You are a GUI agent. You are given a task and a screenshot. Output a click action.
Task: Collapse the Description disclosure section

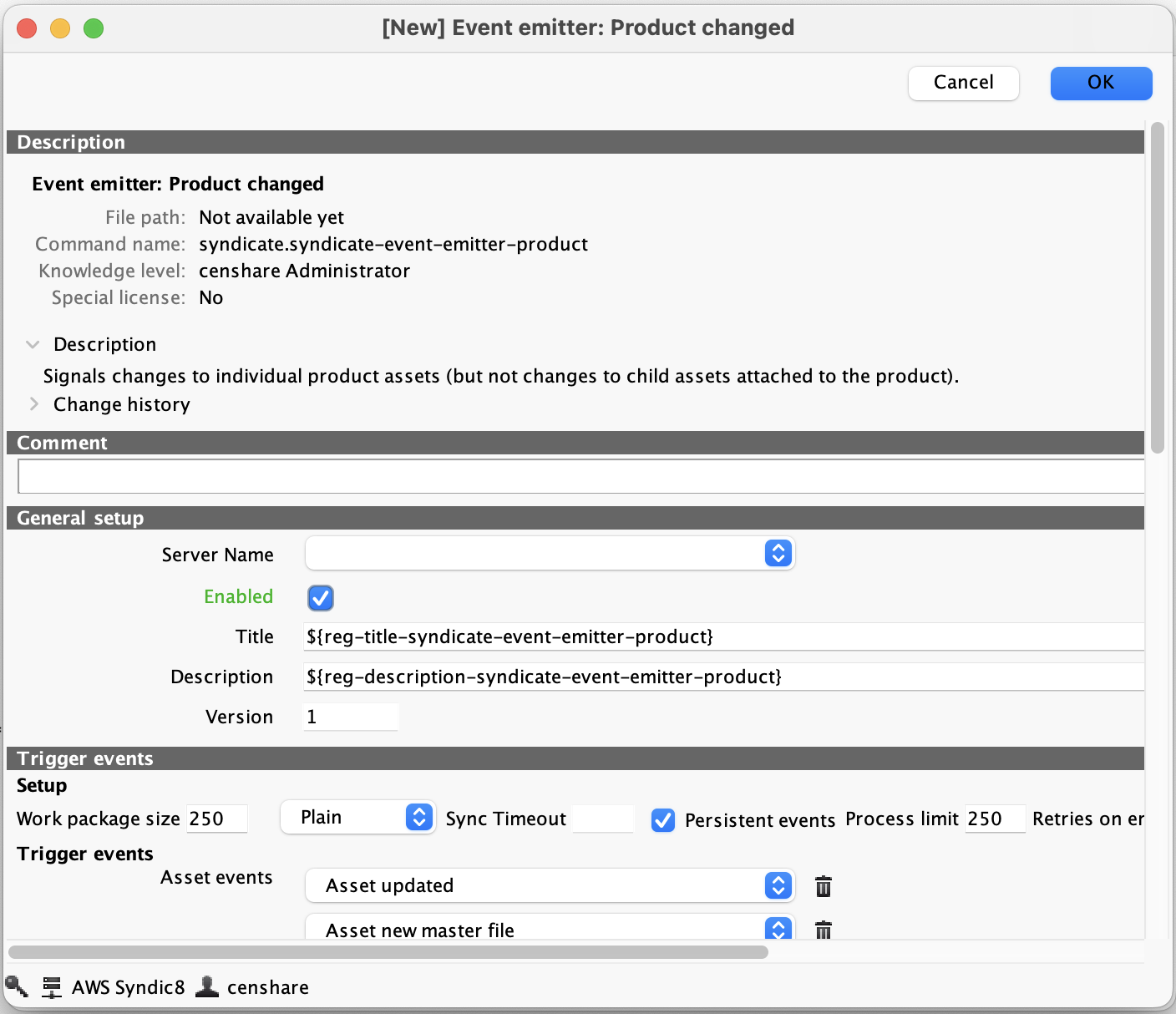tap(33, 344)
